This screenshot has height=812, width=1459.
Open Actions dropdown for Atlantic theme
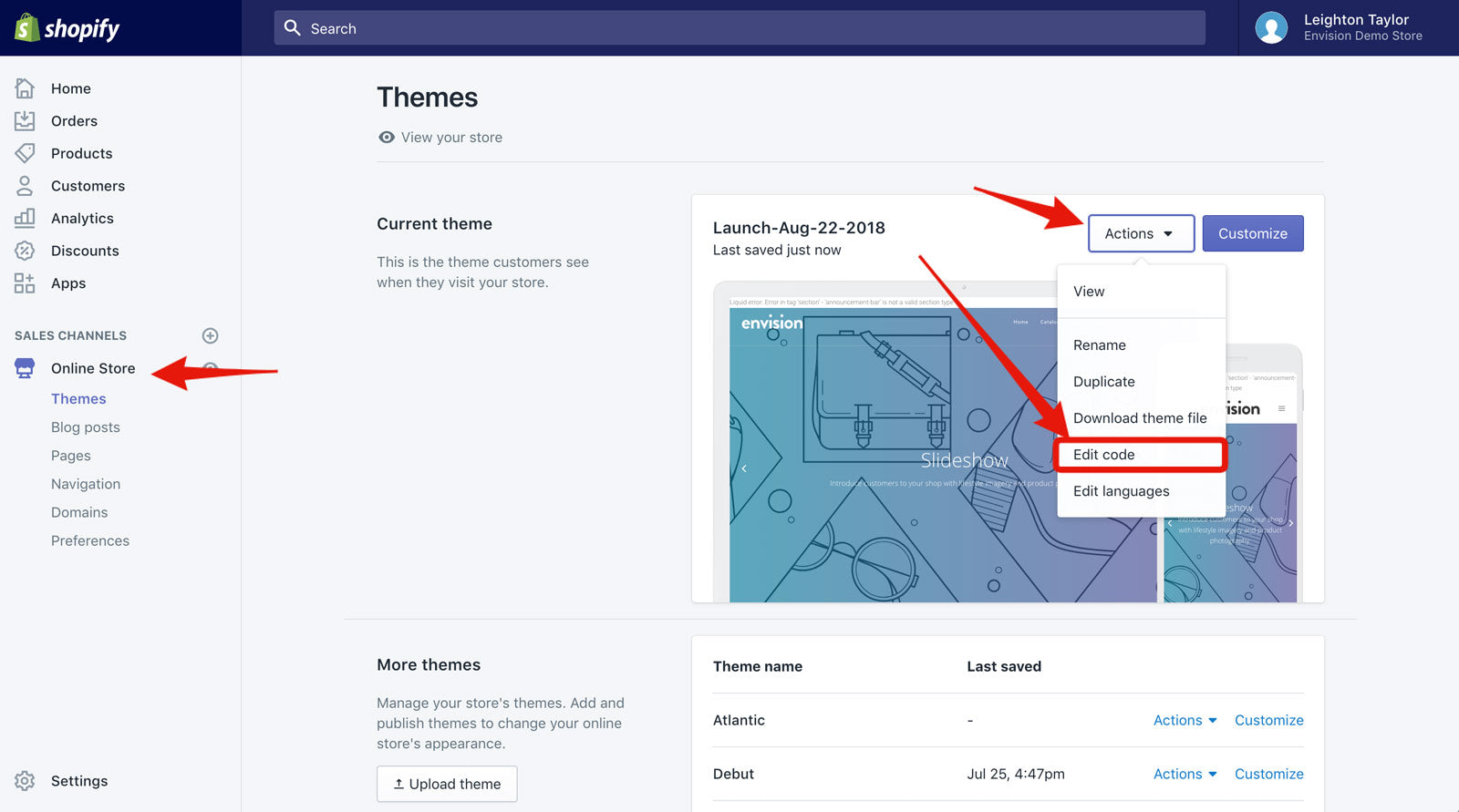click(1185, 720)
